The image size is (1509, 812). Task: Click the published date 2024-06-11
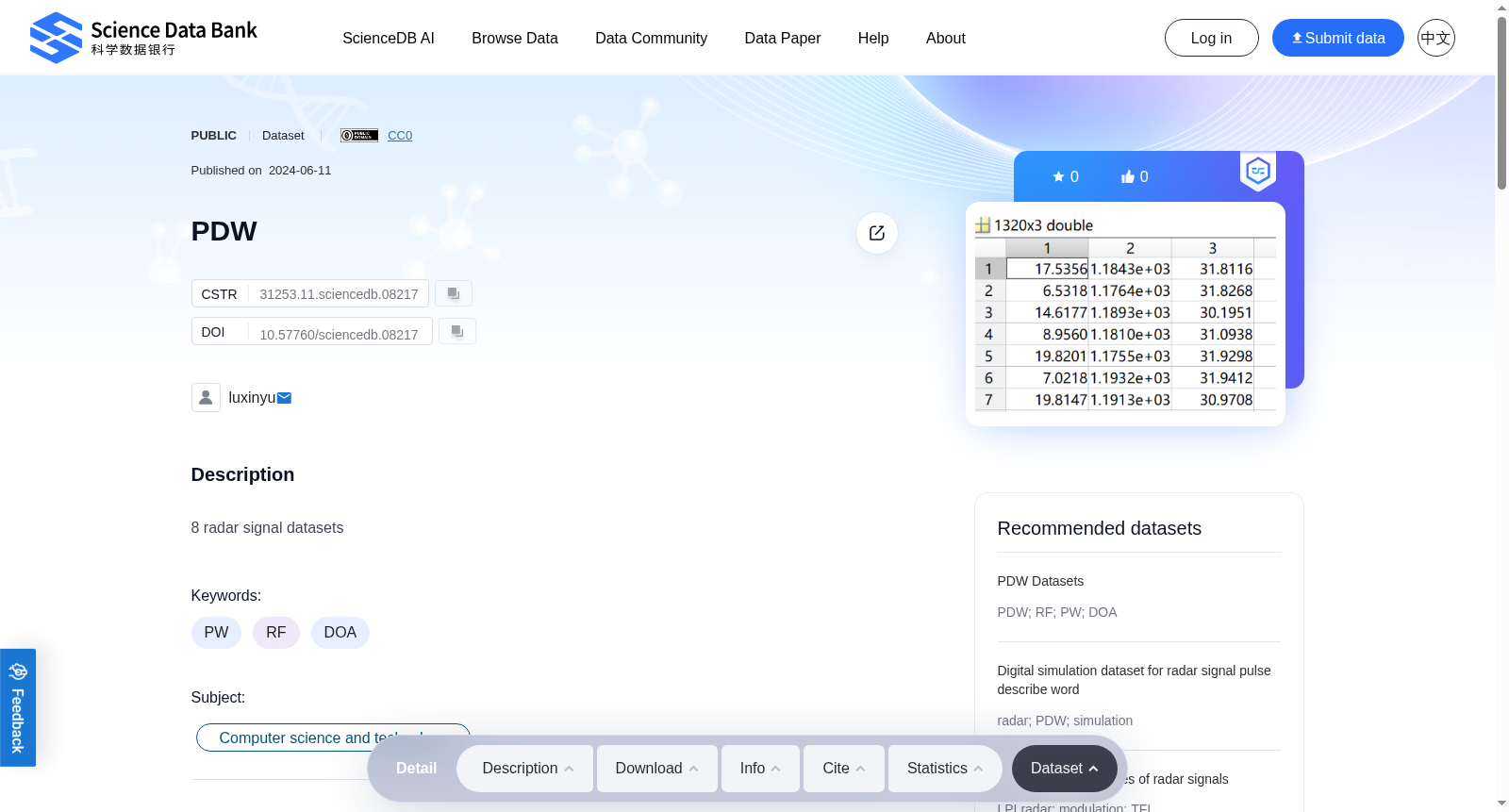(x=300, y=171)
